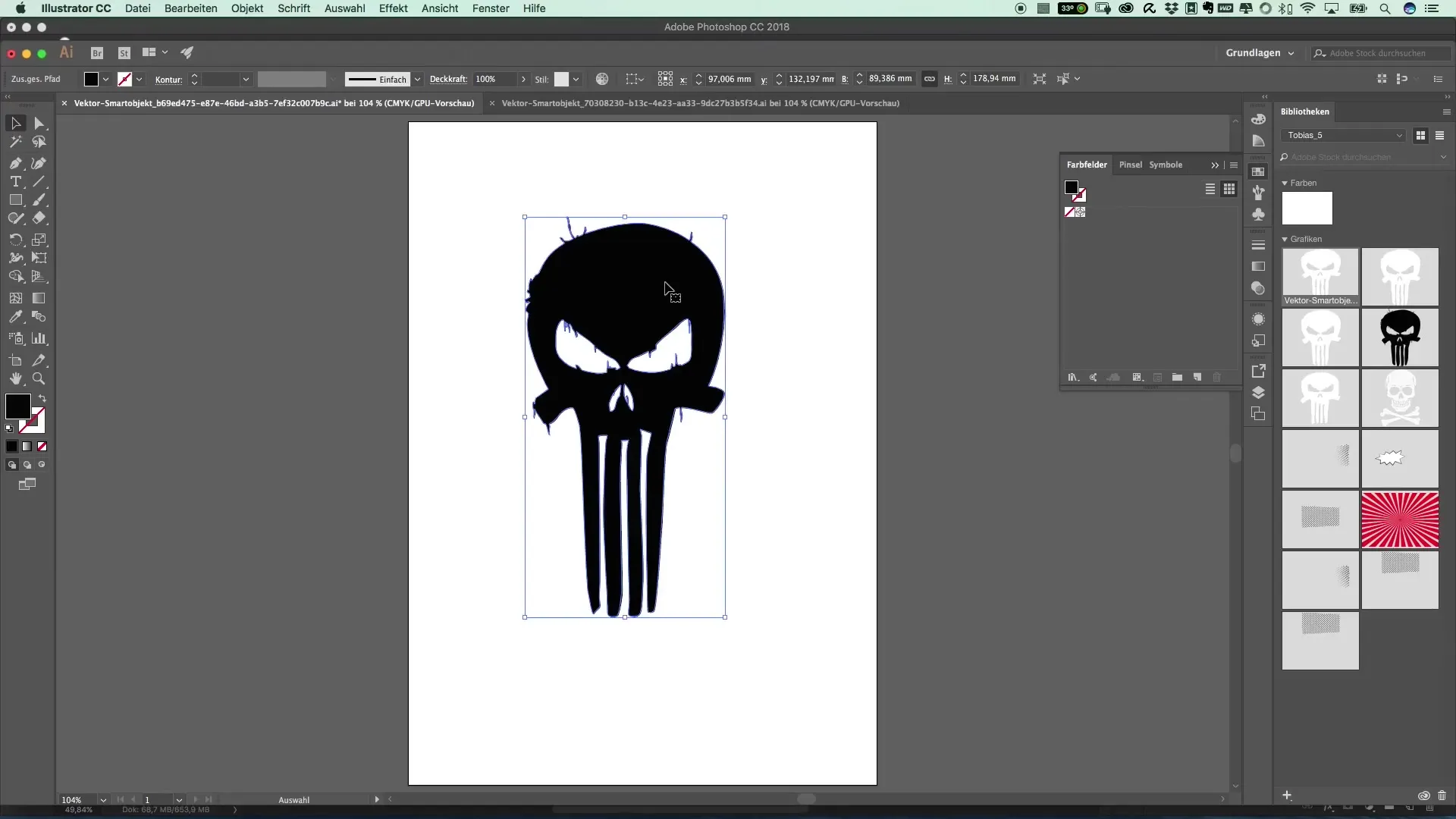Open the Stil graphic style dropdown

tap(576, 79)
